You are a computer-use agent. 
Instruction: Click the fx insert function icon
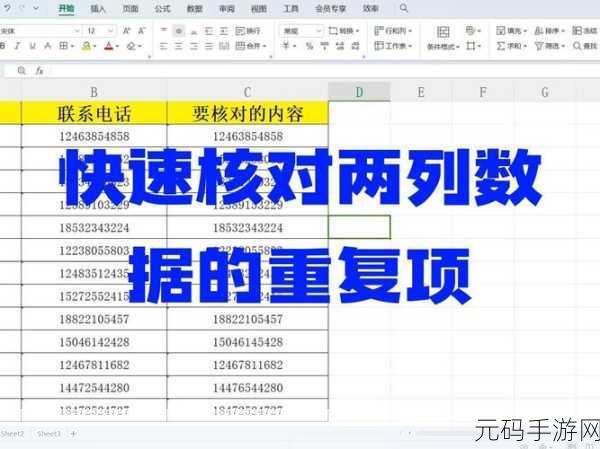pyautogui.click(x=39, y=70)
